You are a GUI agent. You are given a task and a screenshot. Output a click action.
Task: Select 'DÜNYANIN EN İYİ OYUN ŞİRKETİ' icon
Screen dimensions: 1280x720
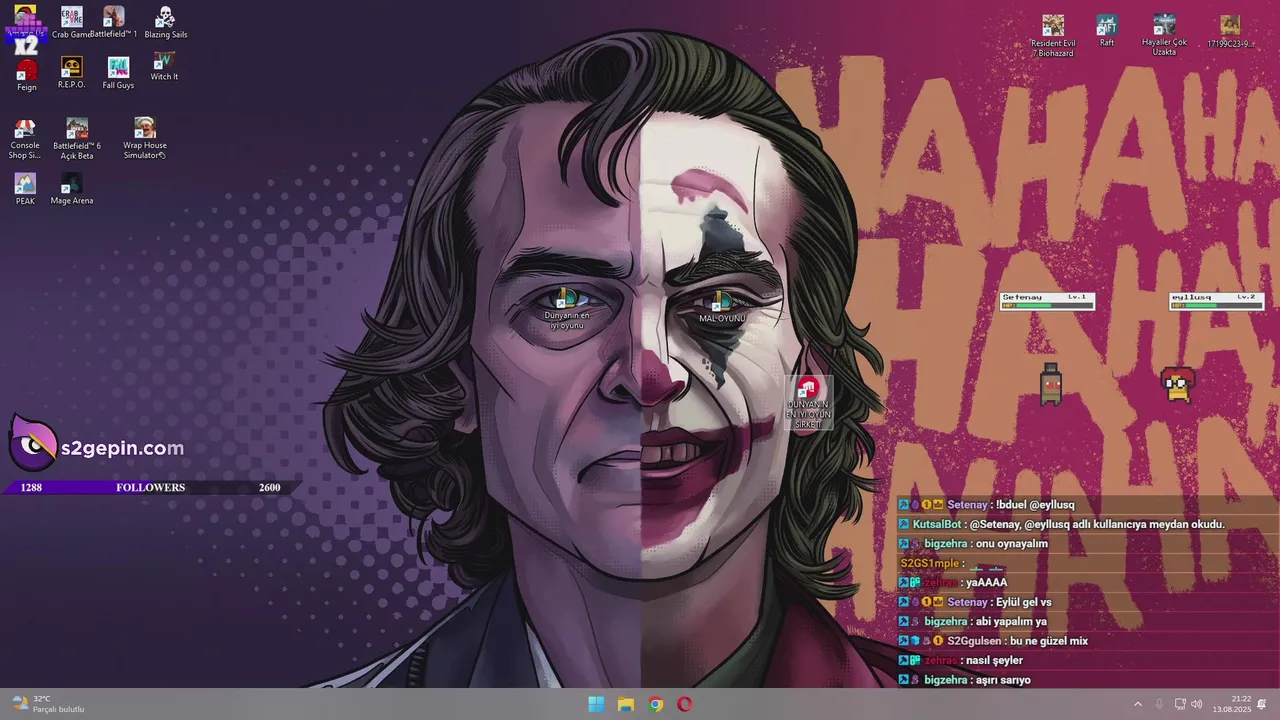coord(808,403)
